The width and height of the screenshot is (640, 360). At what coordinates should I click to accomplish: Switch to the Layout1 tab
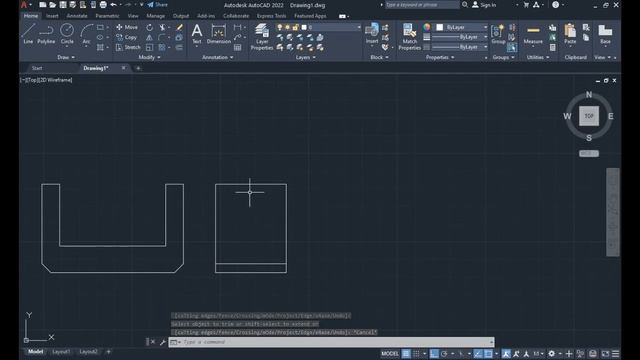(61, 351)
